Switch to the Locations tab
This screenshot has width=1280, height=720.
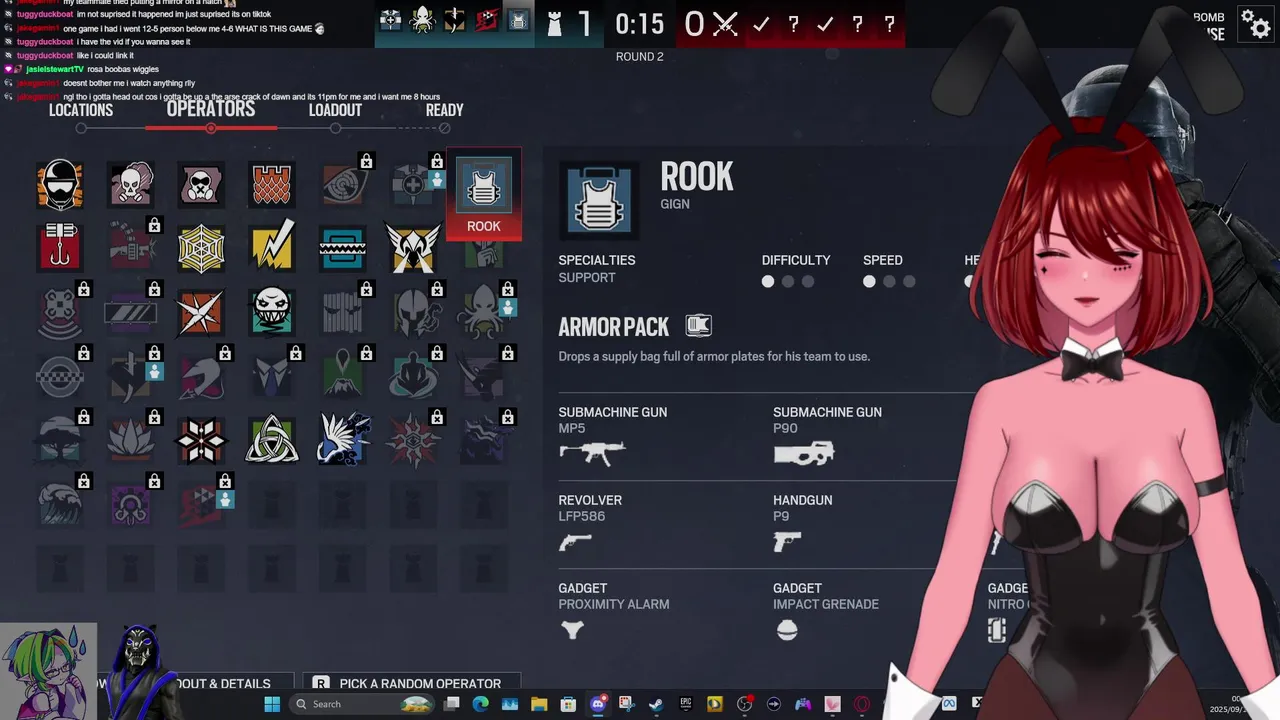click(81, 110)
